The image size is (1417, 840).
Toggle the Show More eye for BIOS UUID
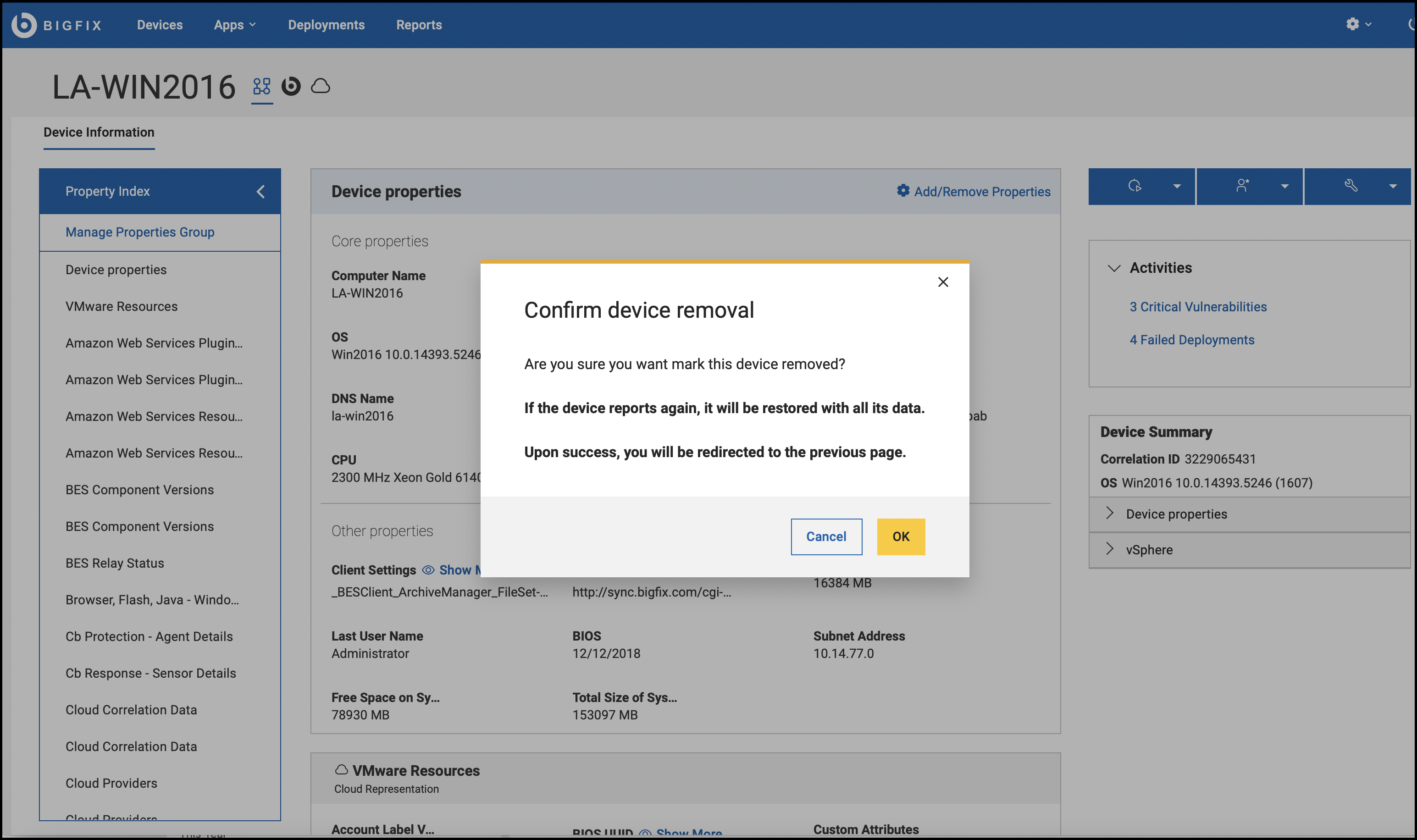(x=645, y=833)
